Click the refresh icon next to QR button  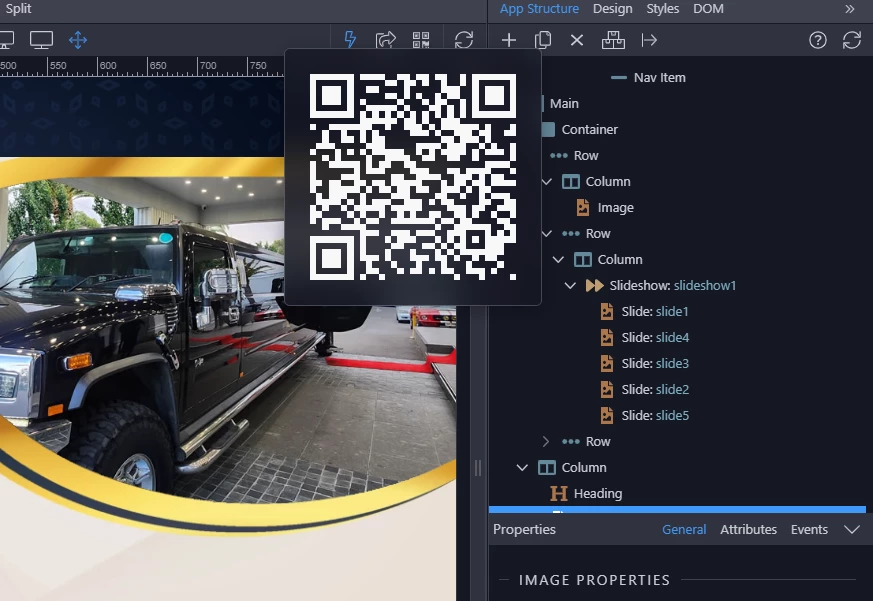click(464, 40)
